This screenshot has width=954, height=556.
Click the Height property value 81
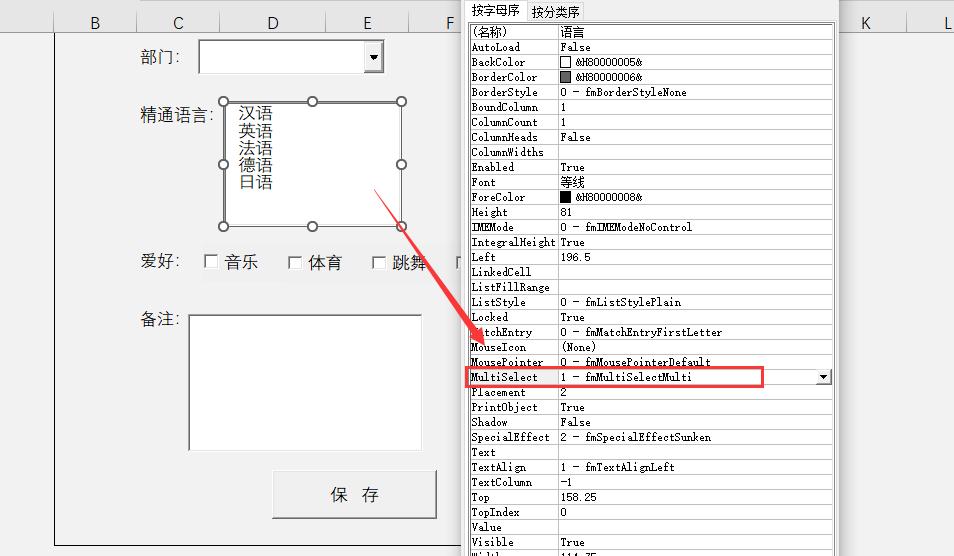click(566, 212)
